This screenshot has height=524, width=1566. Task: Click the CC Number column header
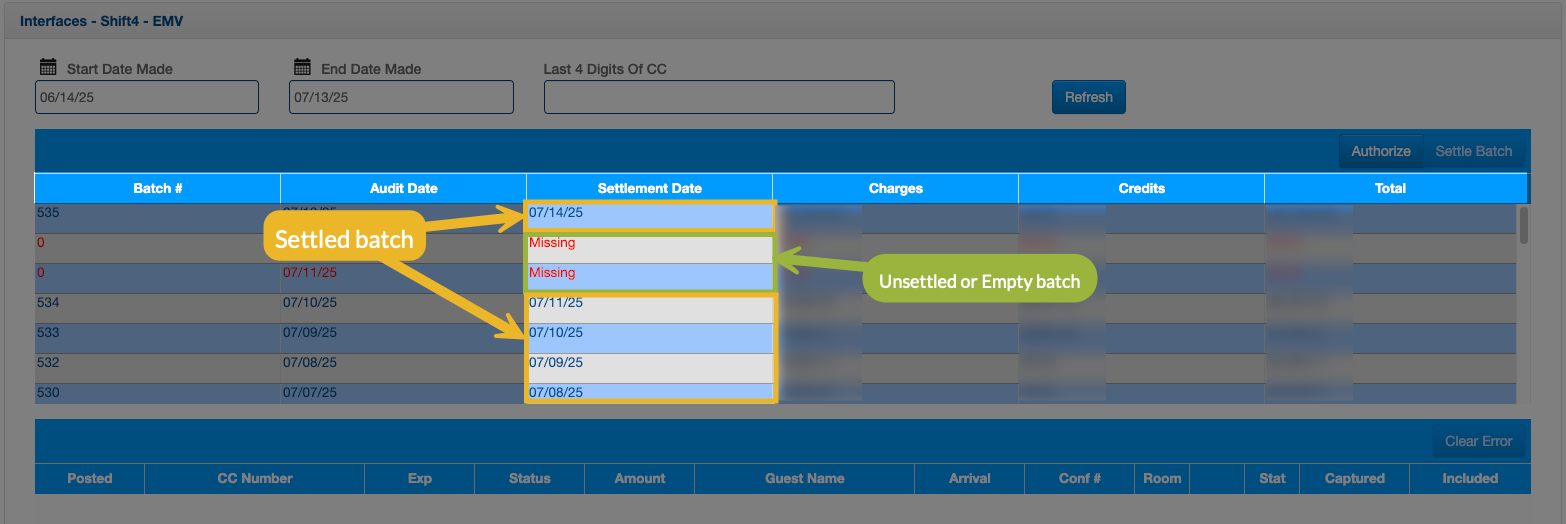254,478
